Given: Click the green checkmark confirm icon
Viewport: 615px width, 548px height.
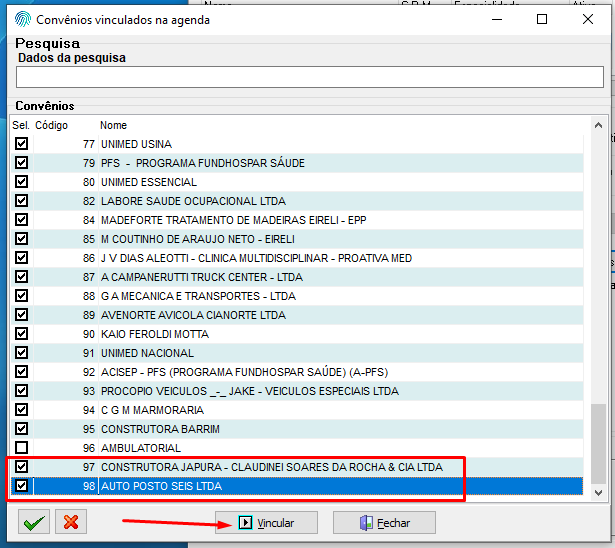Looking at the screenshot, I should (x=34, y=522).
